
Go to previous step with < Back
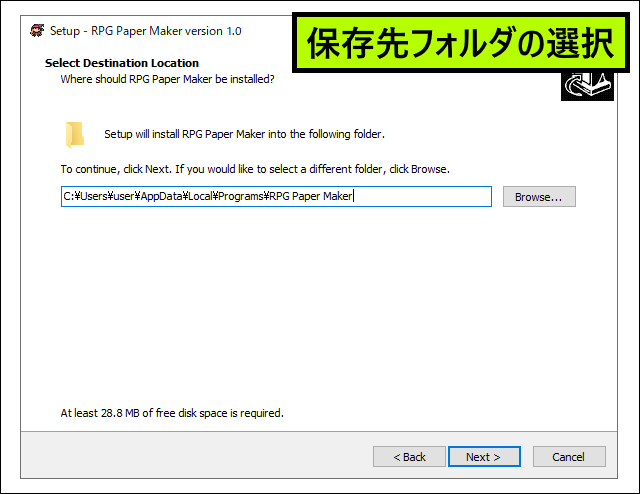(409, 457)
